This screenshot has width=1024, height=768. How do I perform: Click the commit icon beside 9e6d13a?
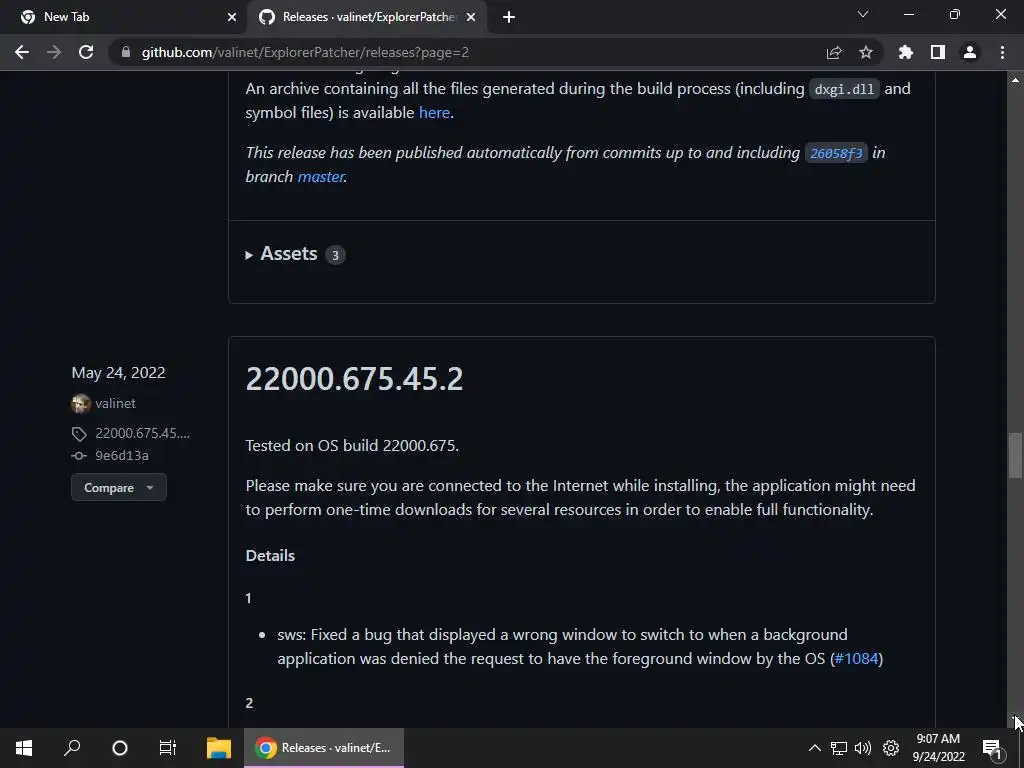click(x=79, y=456)
